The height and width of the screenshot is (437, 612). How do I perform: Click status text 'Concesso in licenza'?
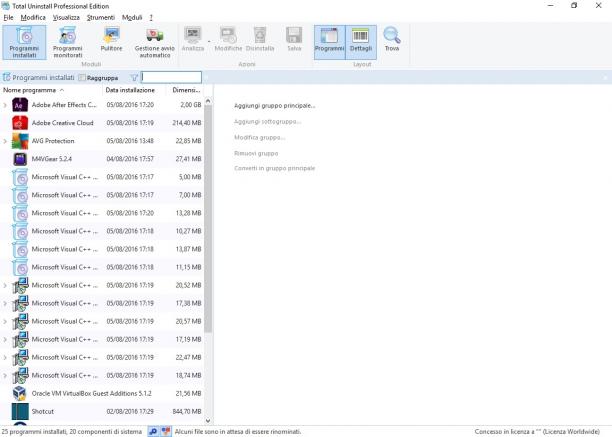pyautogui.click(x=500, y=432)
